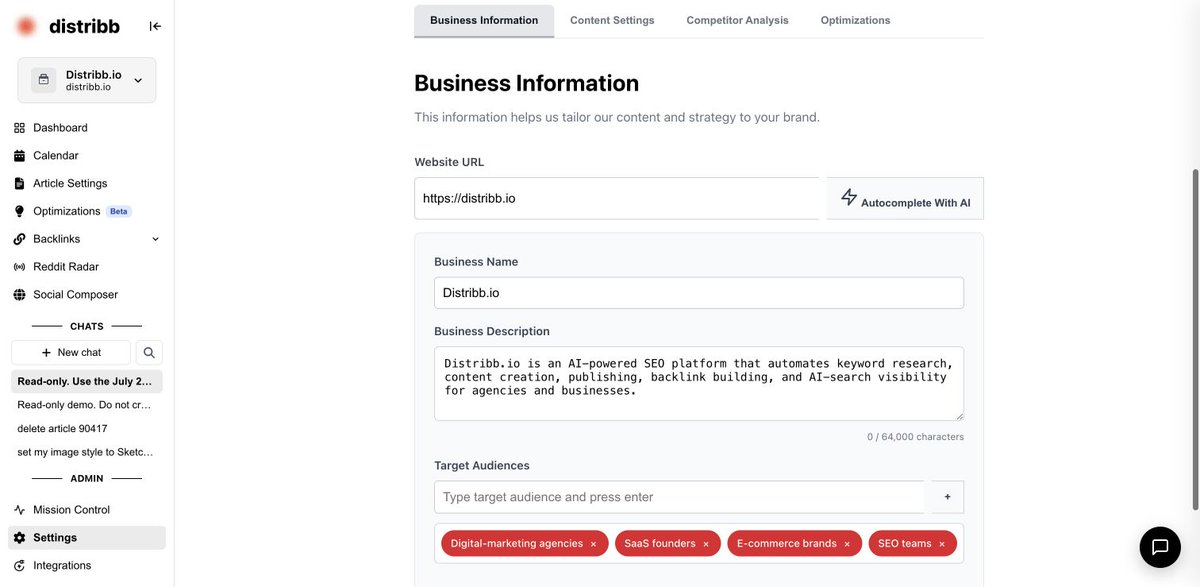Click the Optimizations lightbulb icon
The image size is (1200, 587).
[19, 211]
